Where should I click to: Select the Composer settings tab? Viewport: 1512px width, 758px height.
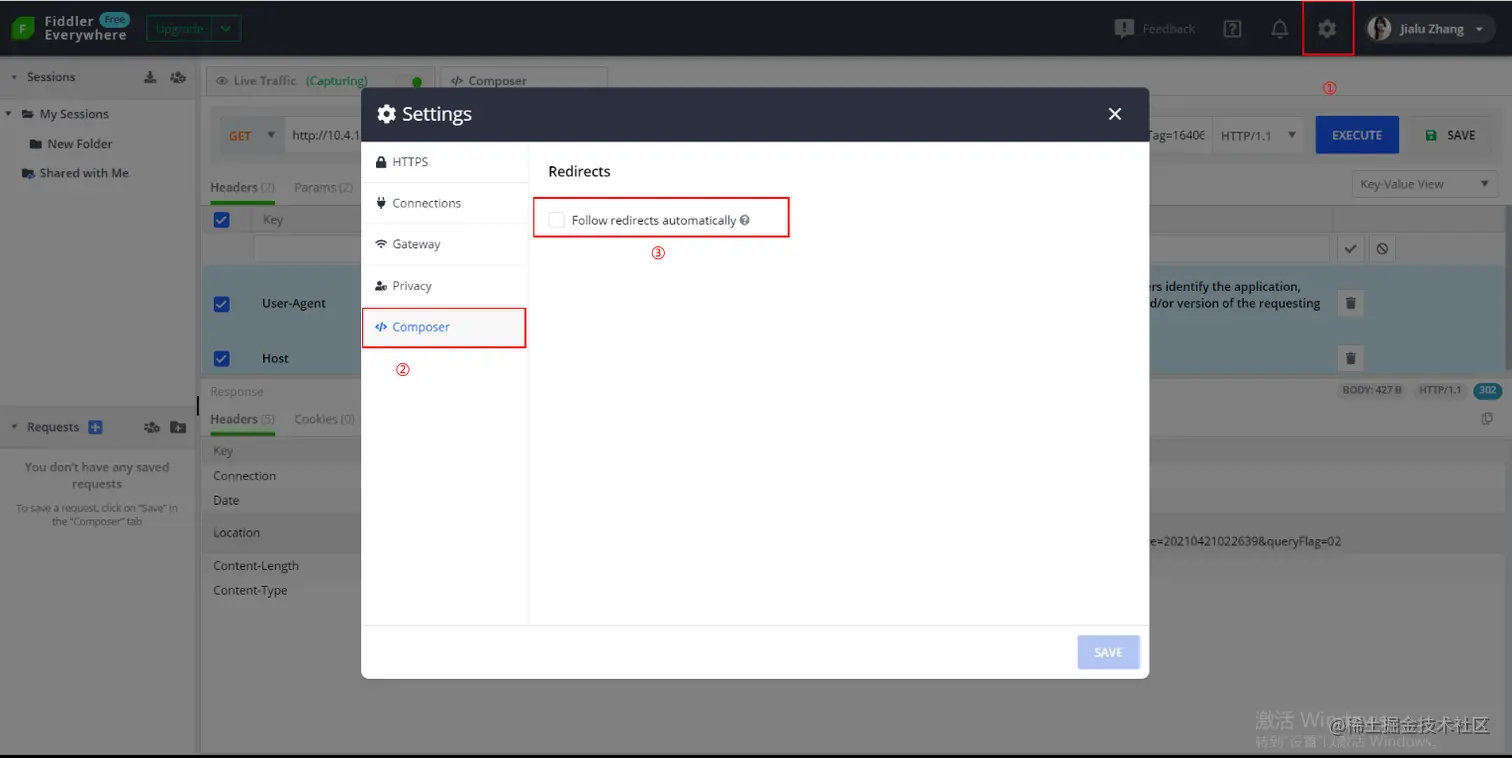[444, 327]
